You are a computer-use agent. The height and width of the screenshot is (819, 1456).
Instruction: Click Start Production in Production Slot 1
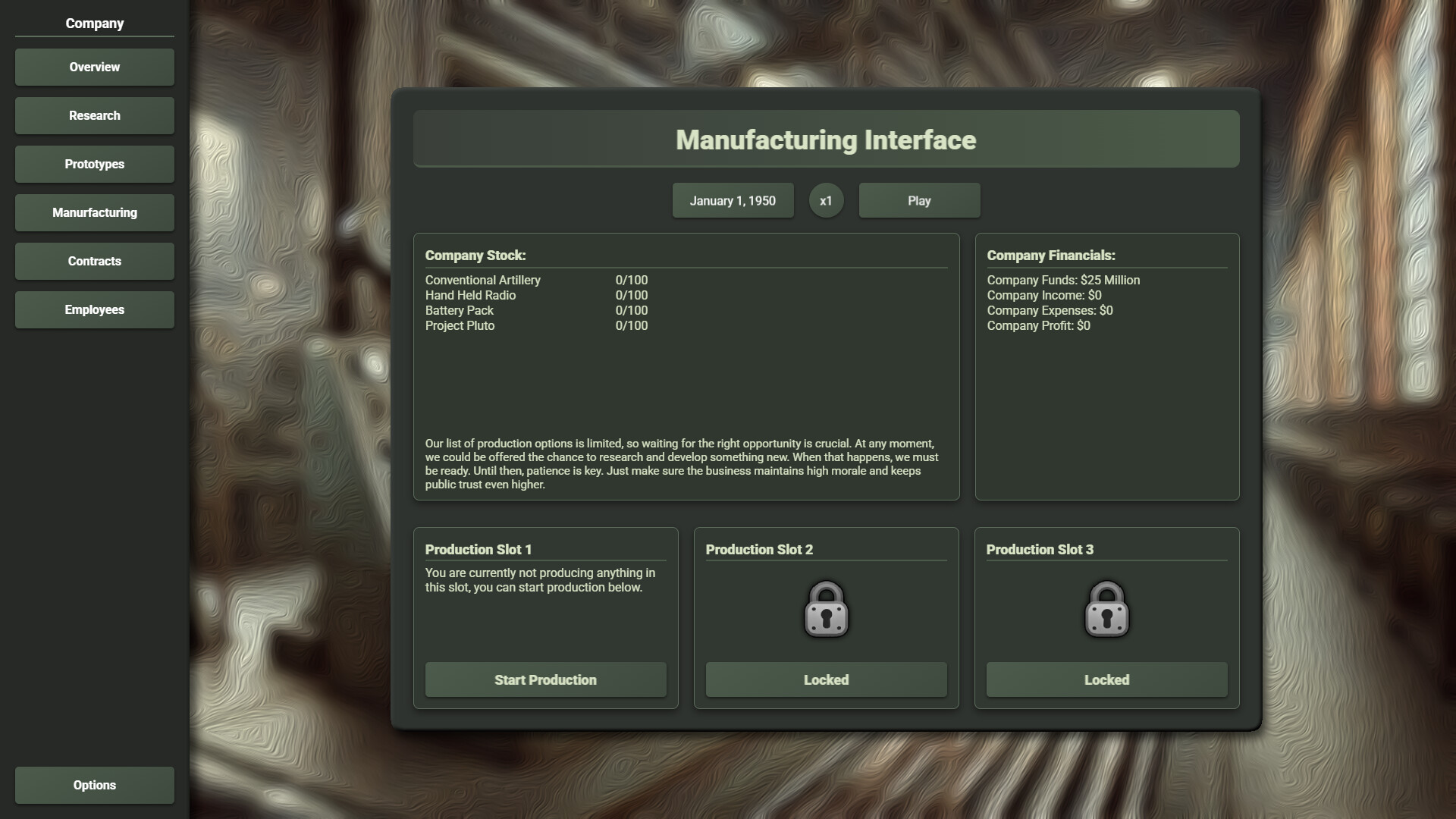click(x=545, y=679)
